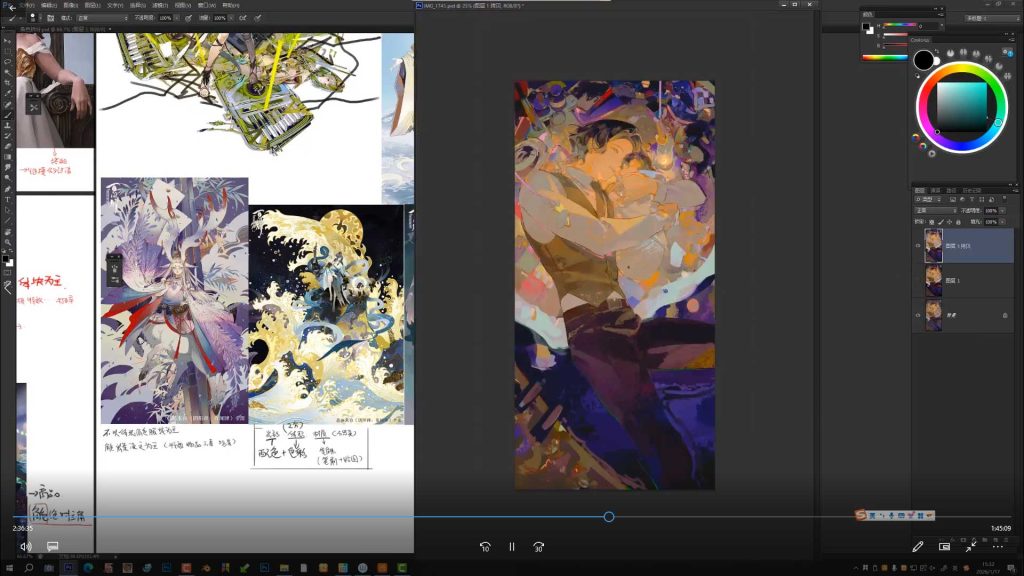Toggle lock image pixels brush icon
Image resolution: width=1024 pixels, height=576 pixels.
pos(940,222)
